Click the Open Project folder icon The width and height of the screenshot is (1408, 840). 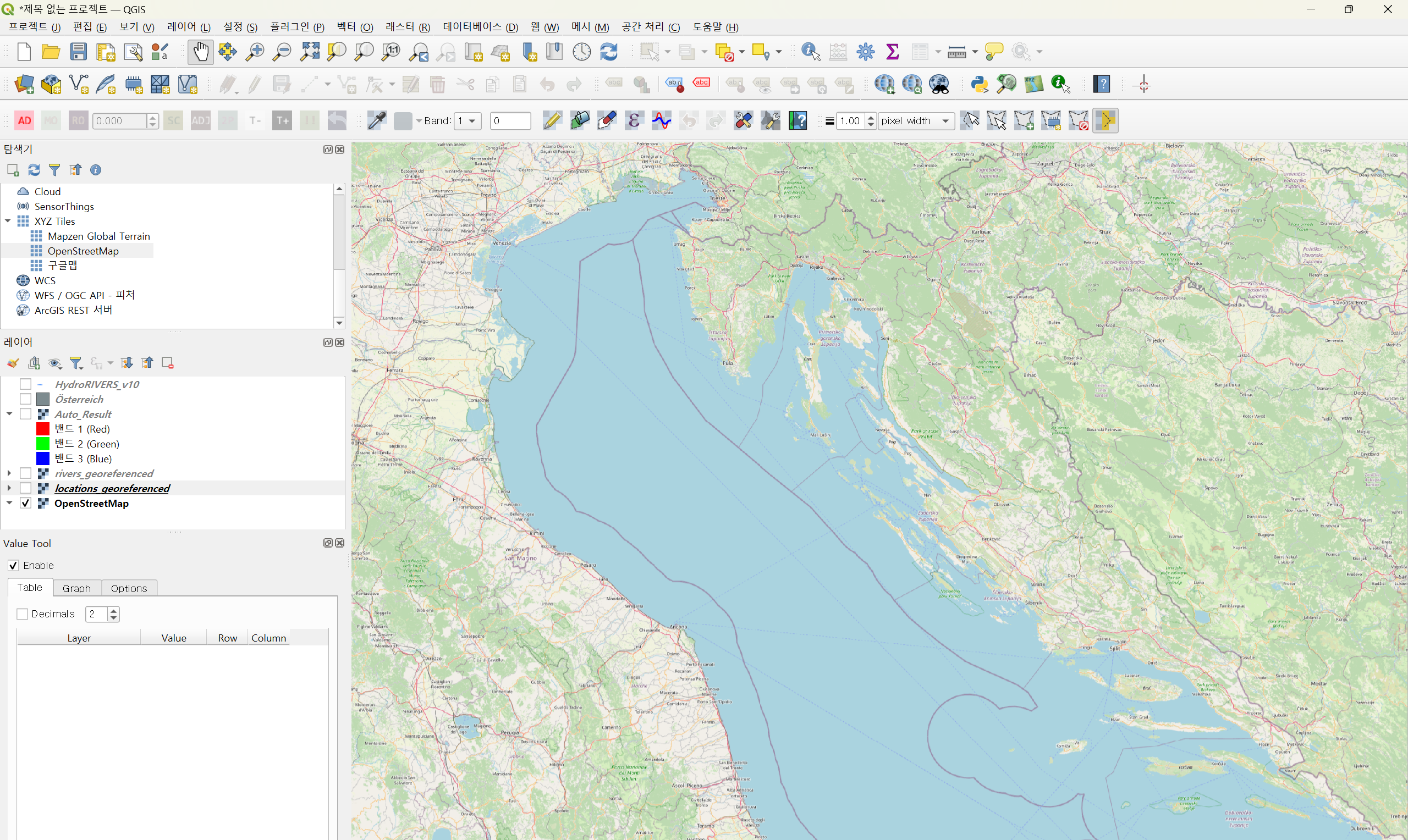coord(51,52)
